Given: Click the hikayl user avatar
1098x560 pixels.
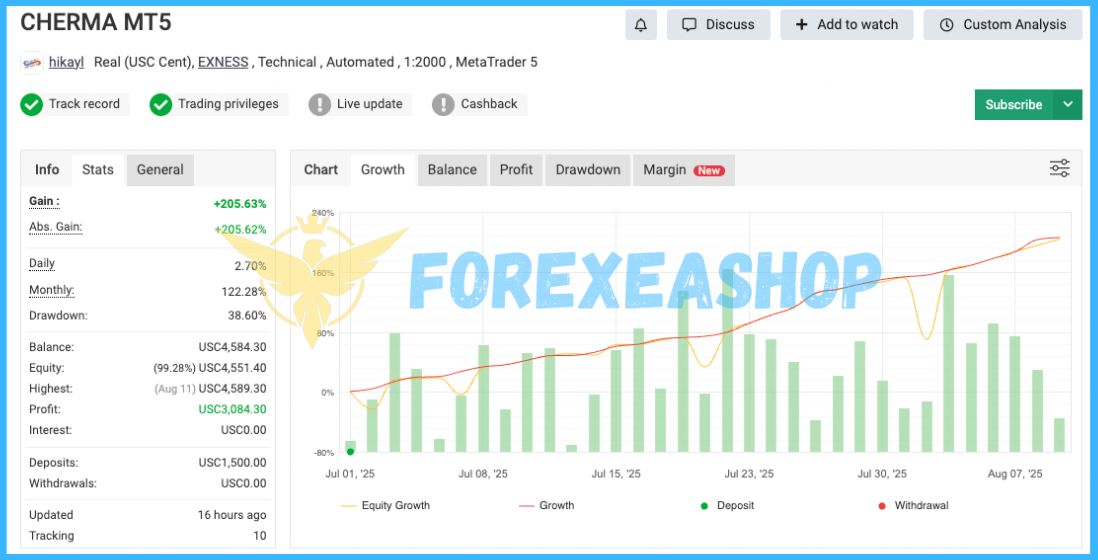Looking at the screenshot, I should [32, 62].
